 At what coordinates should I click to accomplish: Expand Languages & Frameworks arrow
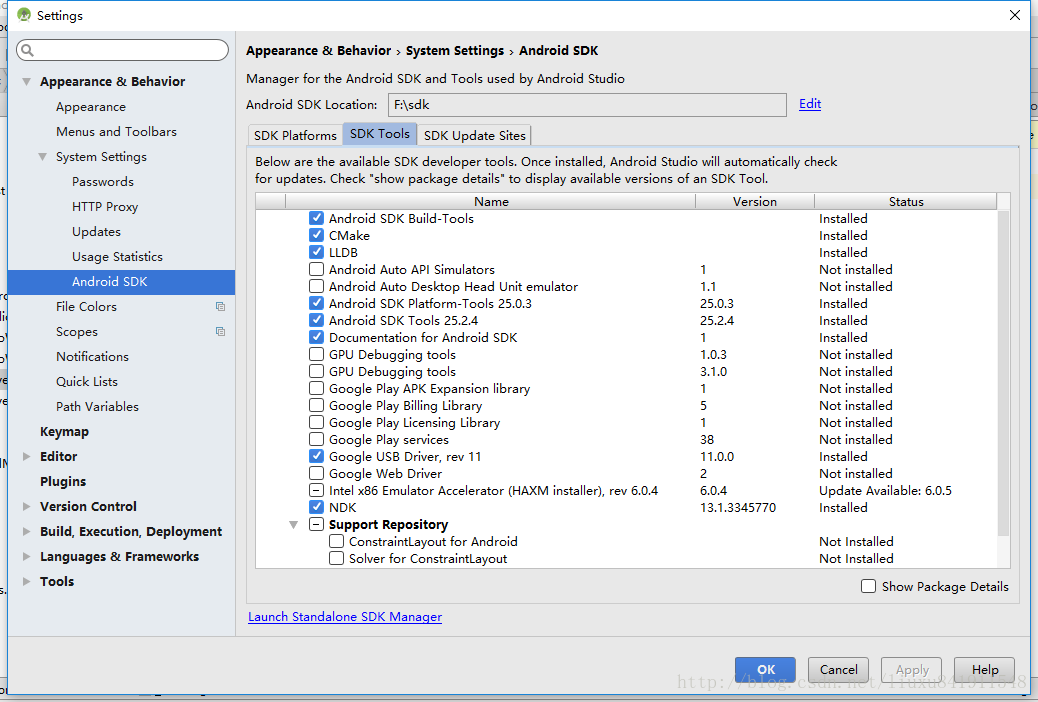tap(26, 556)
